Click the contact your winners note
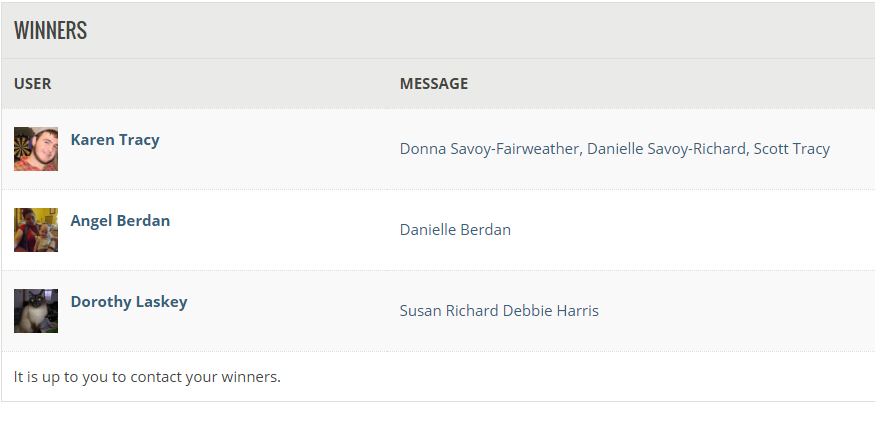This screenshot has width=875, height=421. [x=147, y=377]
